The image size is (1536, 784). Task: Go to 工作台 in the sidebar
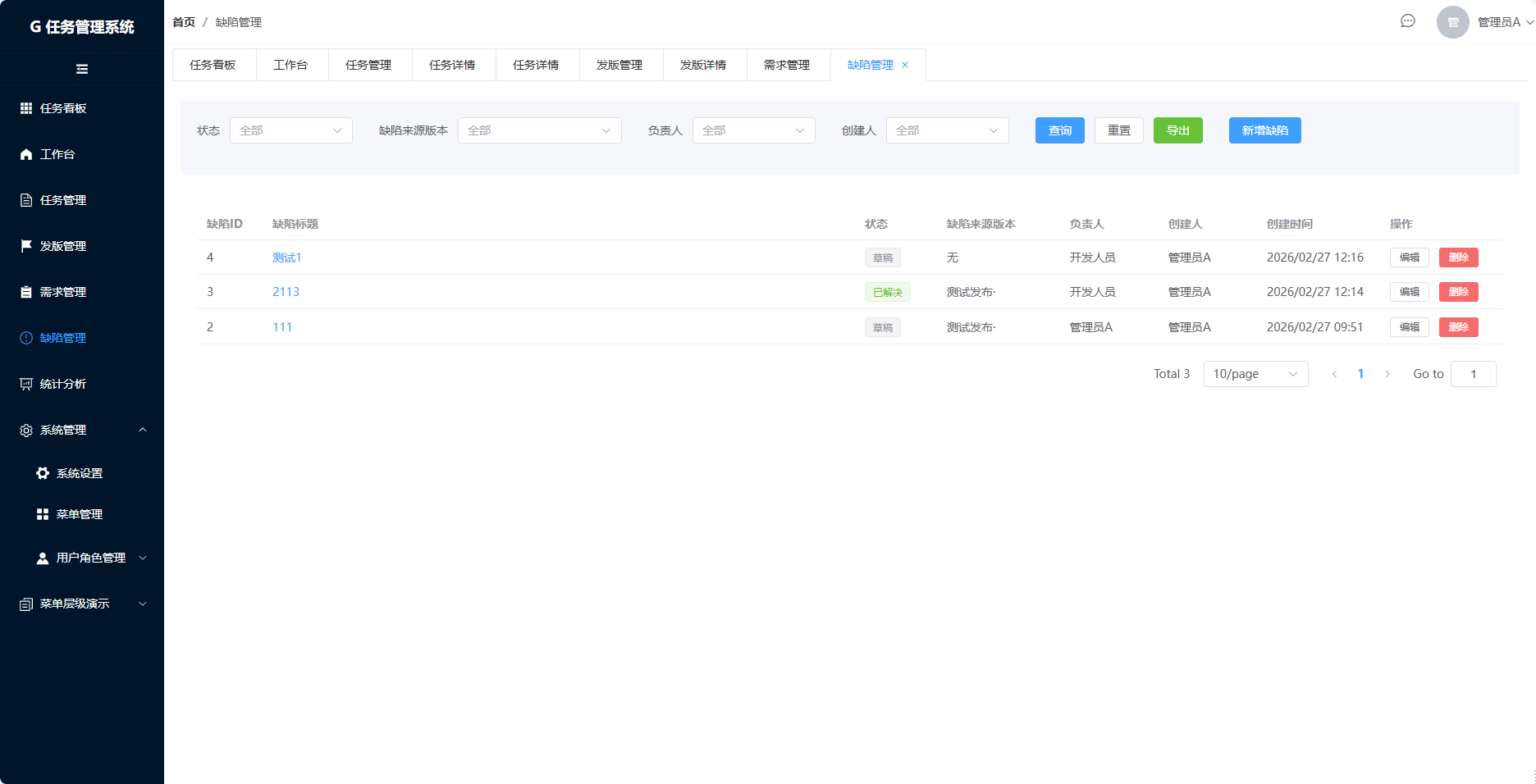82,154
